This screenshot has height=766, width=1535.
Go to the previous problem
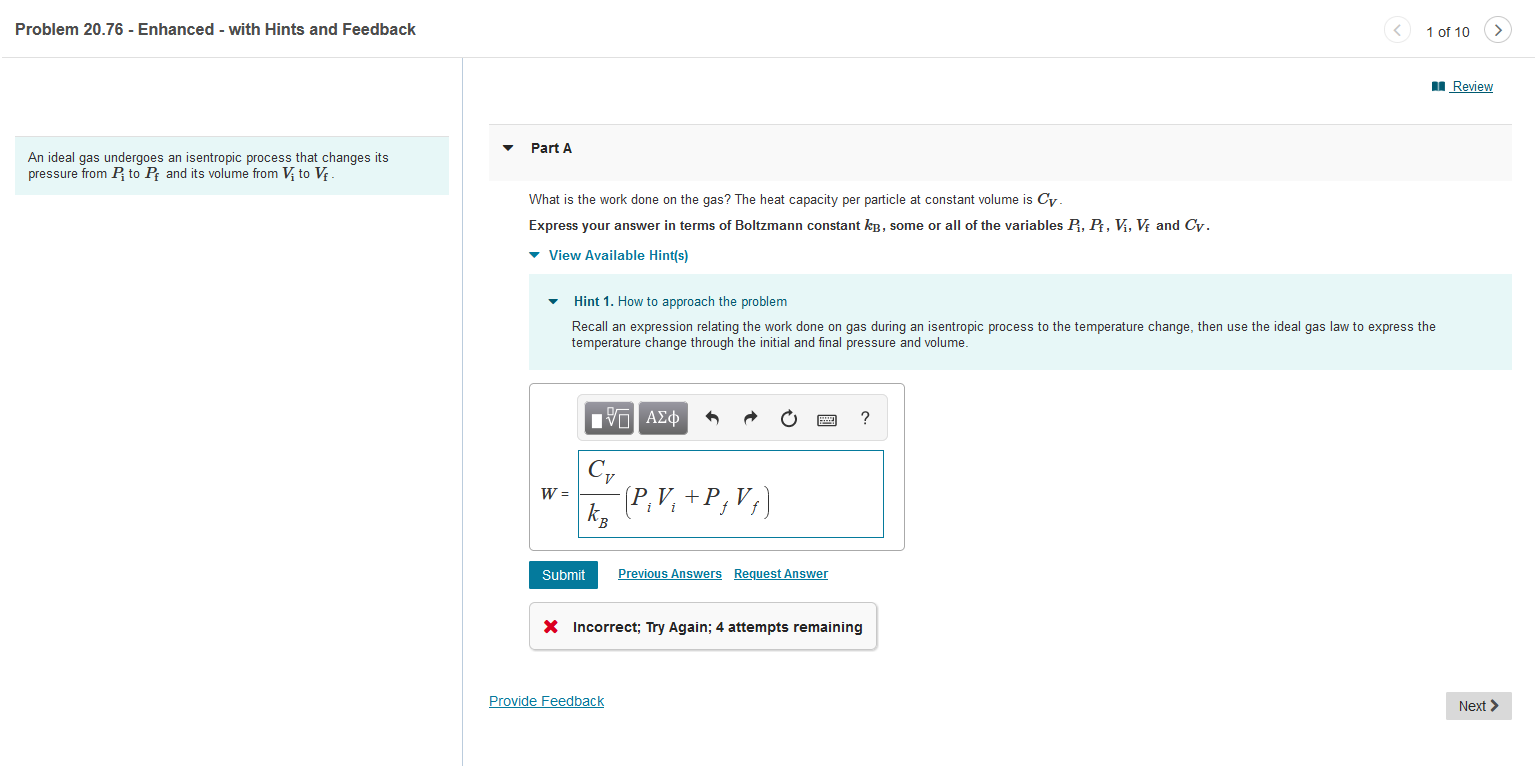point(1397,30)
